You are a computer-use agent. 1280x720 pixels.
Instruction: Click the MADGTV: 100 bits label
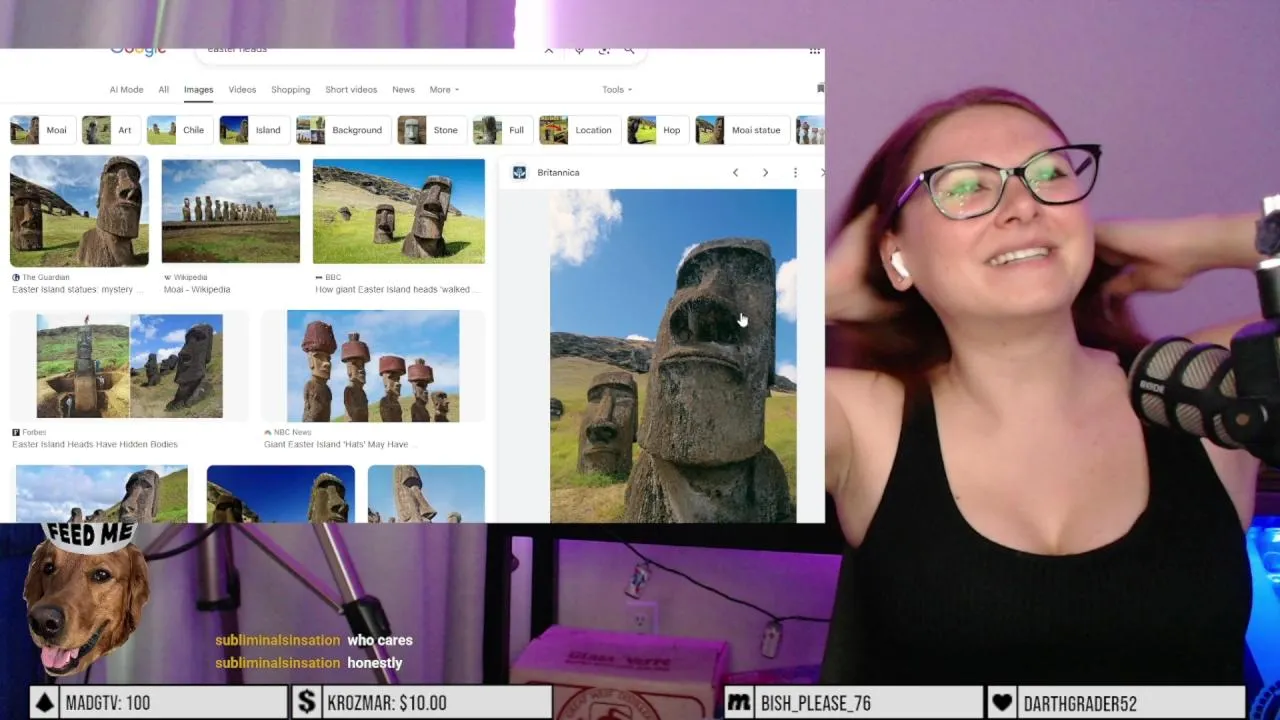pos(108,703)
